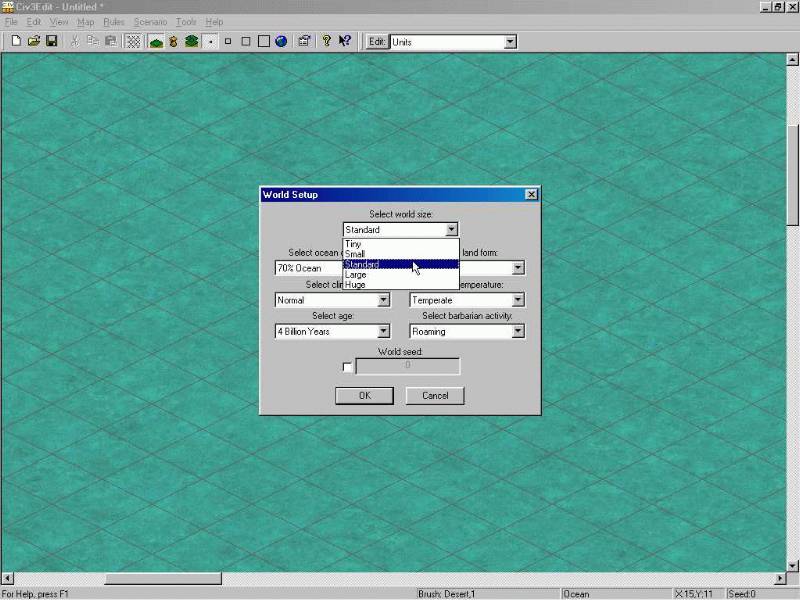Click the 70% Ocean selection box

coord(308,268)
